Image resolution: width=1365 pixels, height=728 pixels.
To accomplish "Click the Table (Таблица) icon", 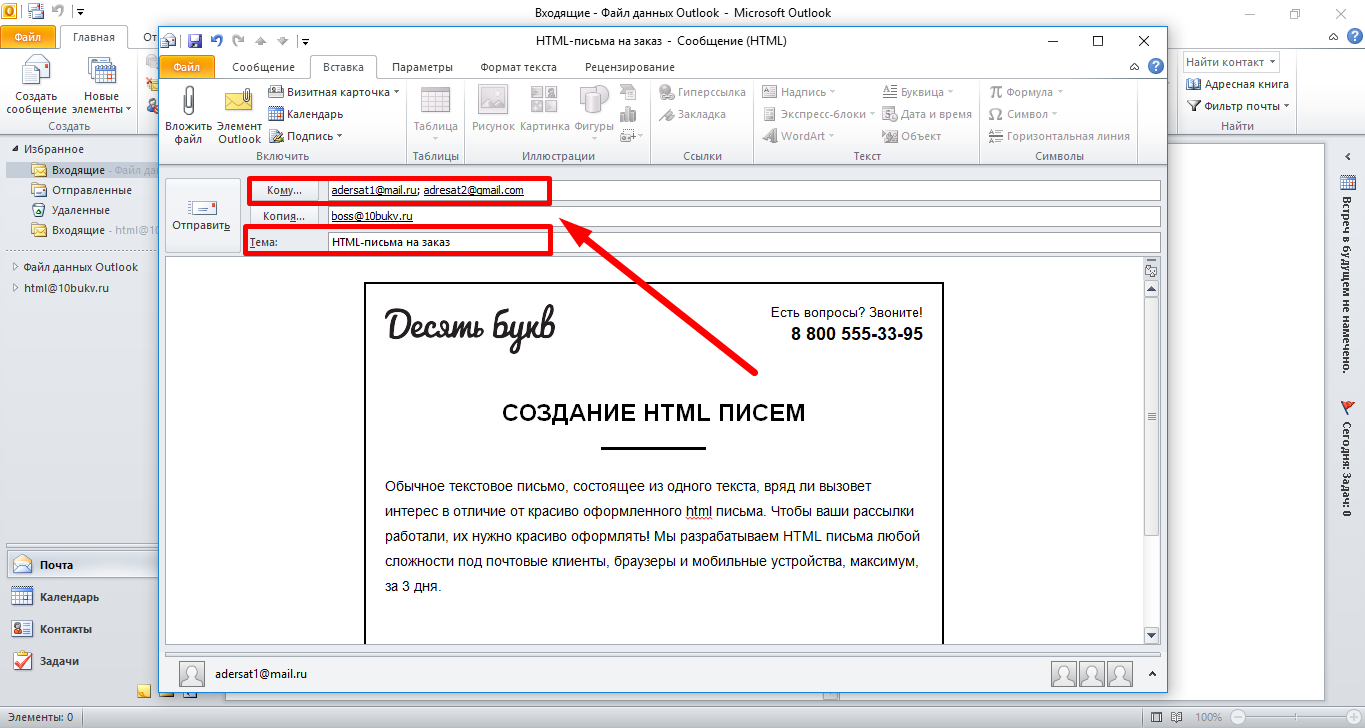I will click(436, 110).
